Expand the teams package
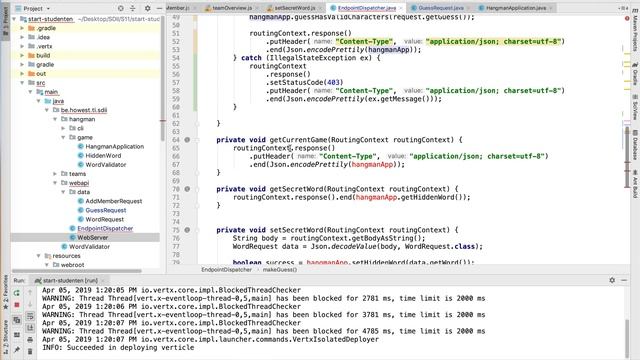640x360 pixels. click(55, 174)
